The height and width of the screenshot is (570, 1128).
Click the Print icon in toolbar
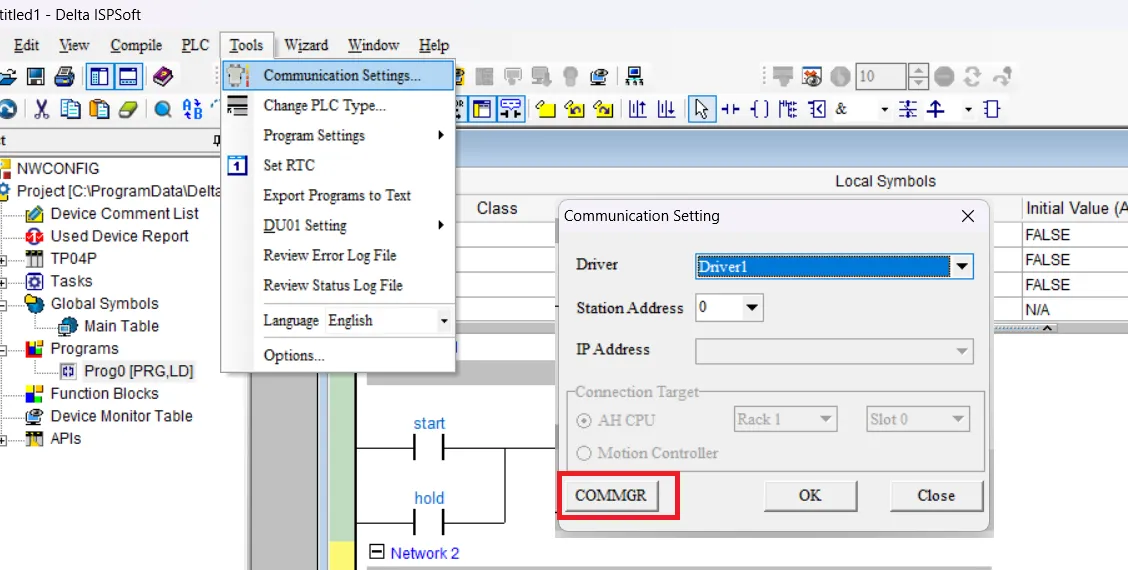tap(63, 76)
